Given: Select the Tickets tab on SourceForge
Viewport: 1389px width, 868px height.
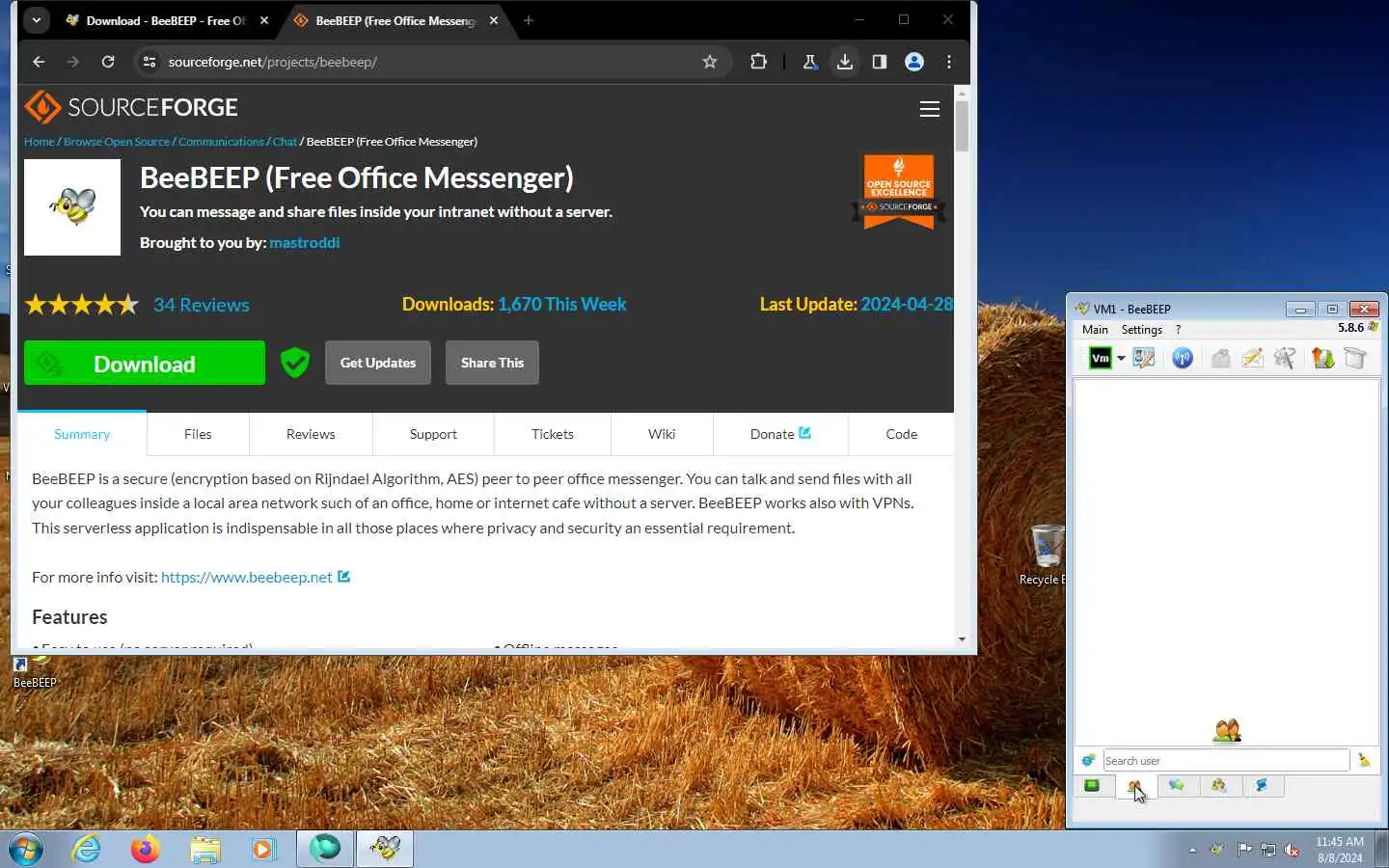Looking at the screenshot, I should (x=553, y=434).
